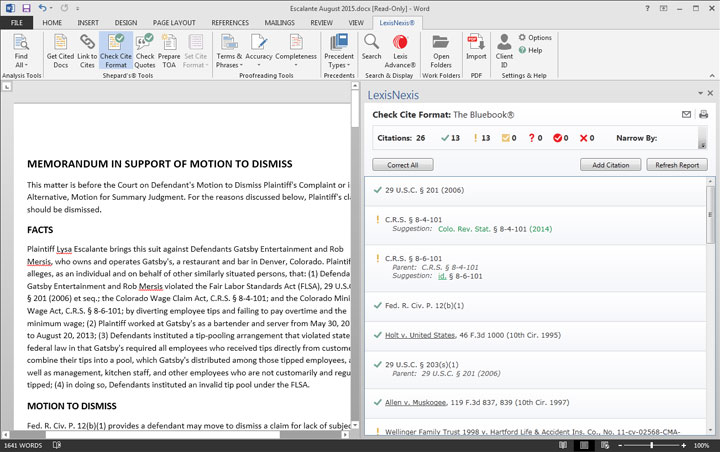Filter by red X citations count

click(587, 138)
